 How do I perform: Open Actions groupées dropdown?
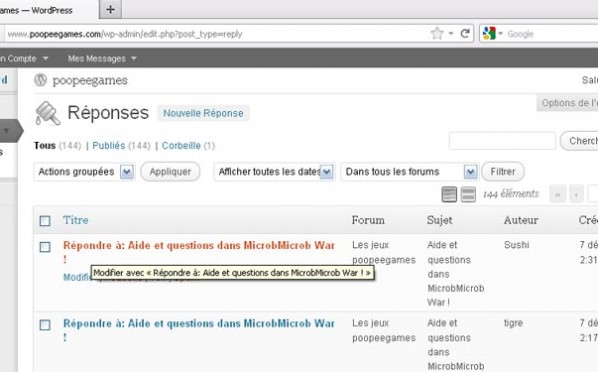pos(85,172)
